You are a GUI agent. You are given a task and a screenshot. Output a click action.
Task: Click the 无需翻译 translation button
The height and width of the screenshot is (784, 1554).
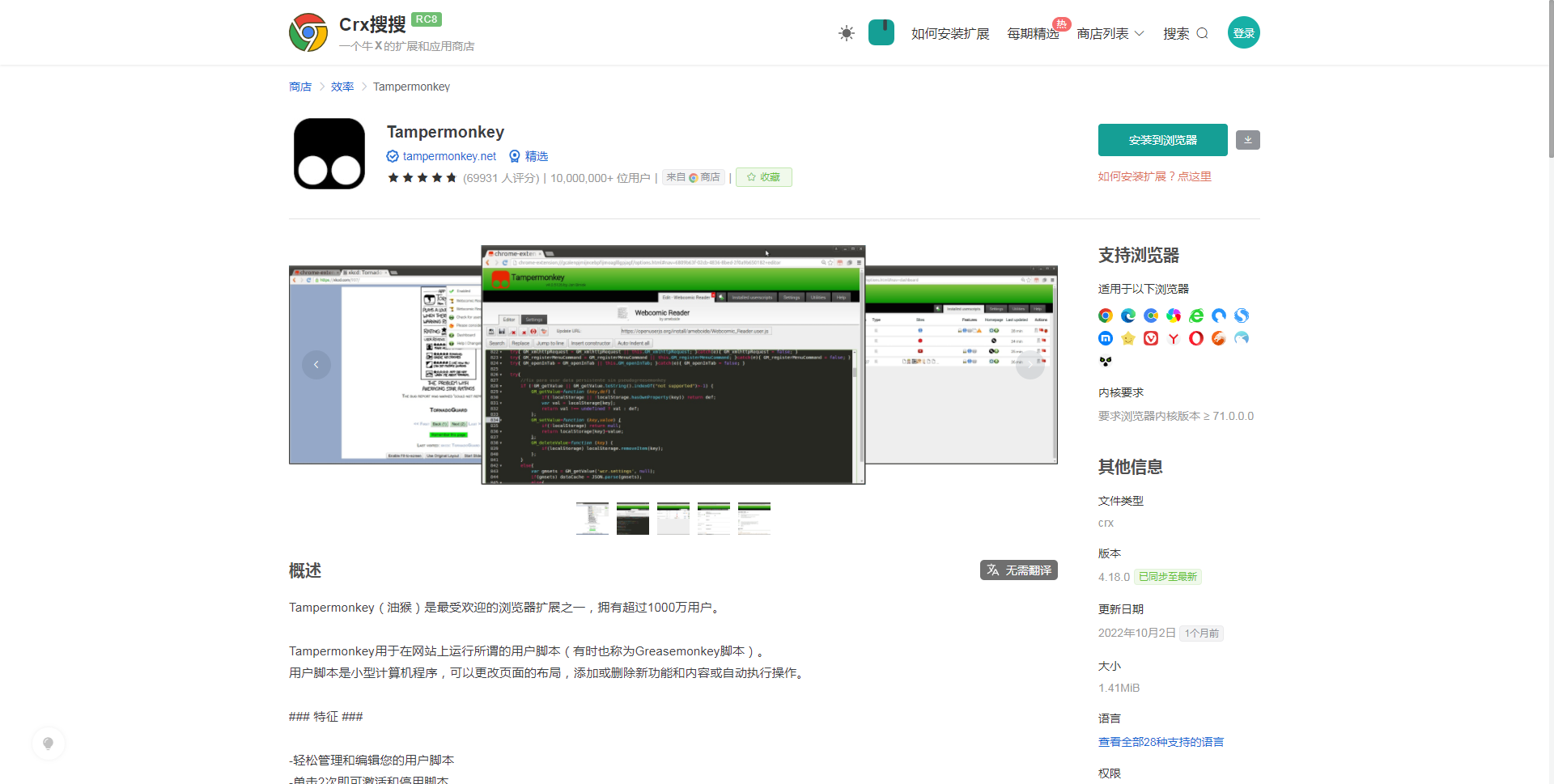tap(1019, 570)
